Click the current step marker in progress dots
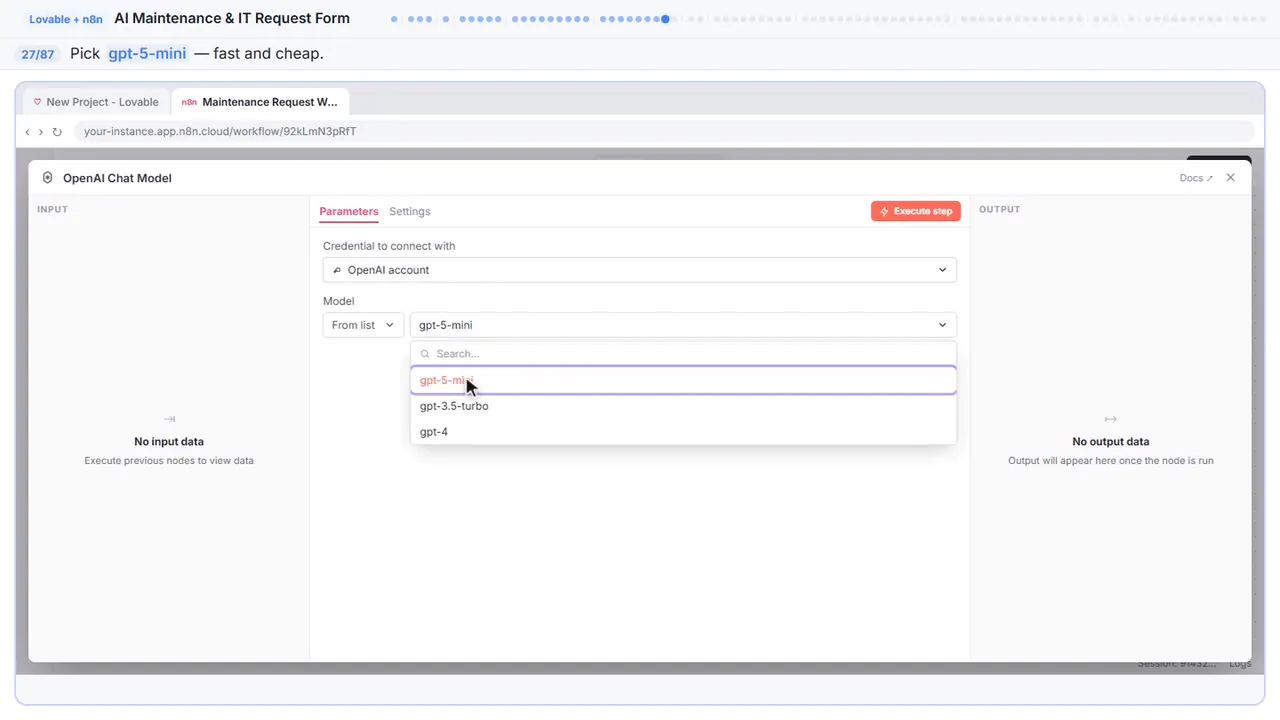 665,19
